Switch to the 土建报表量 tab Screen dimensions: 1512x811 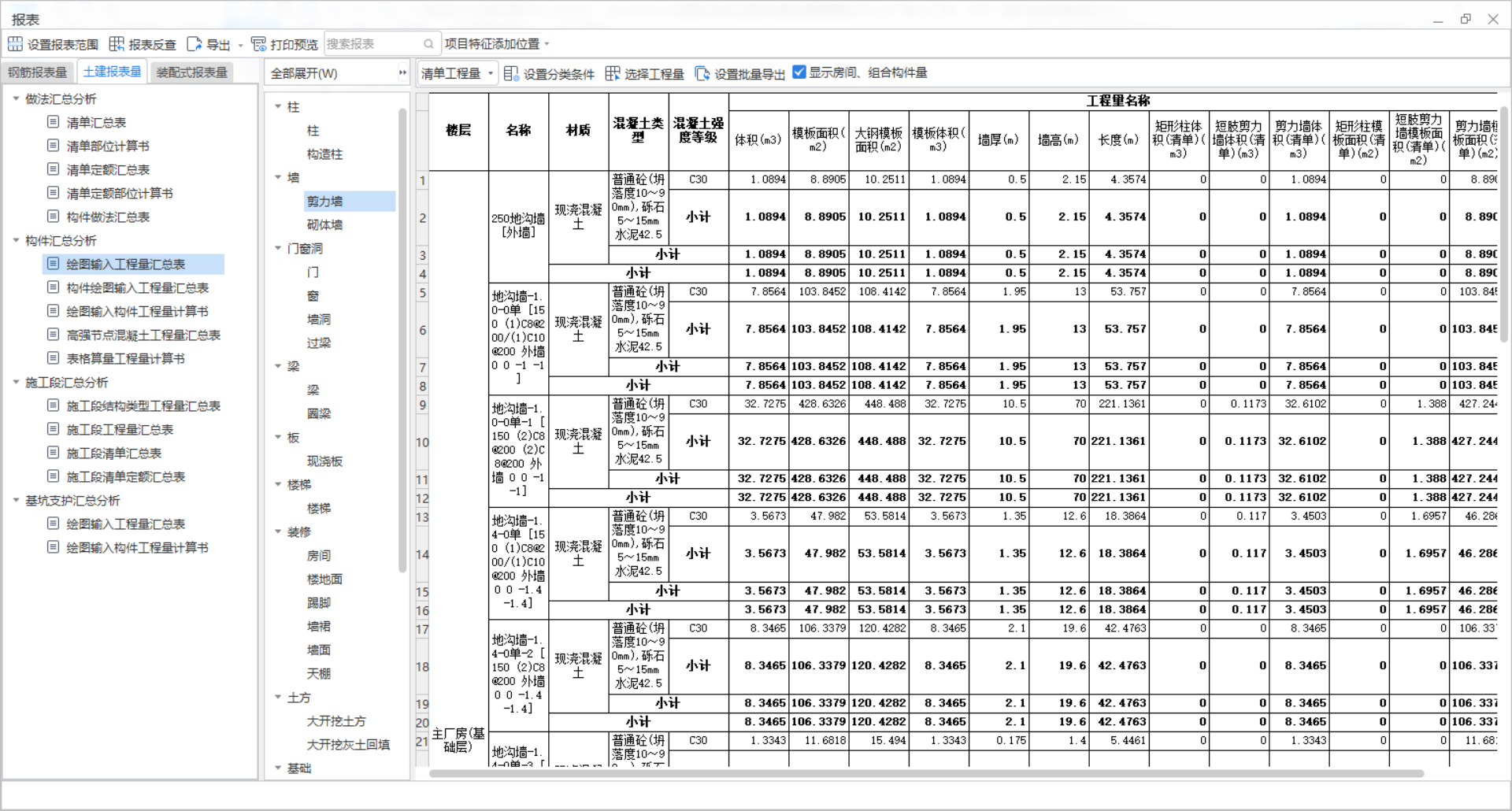coord(112,72)
